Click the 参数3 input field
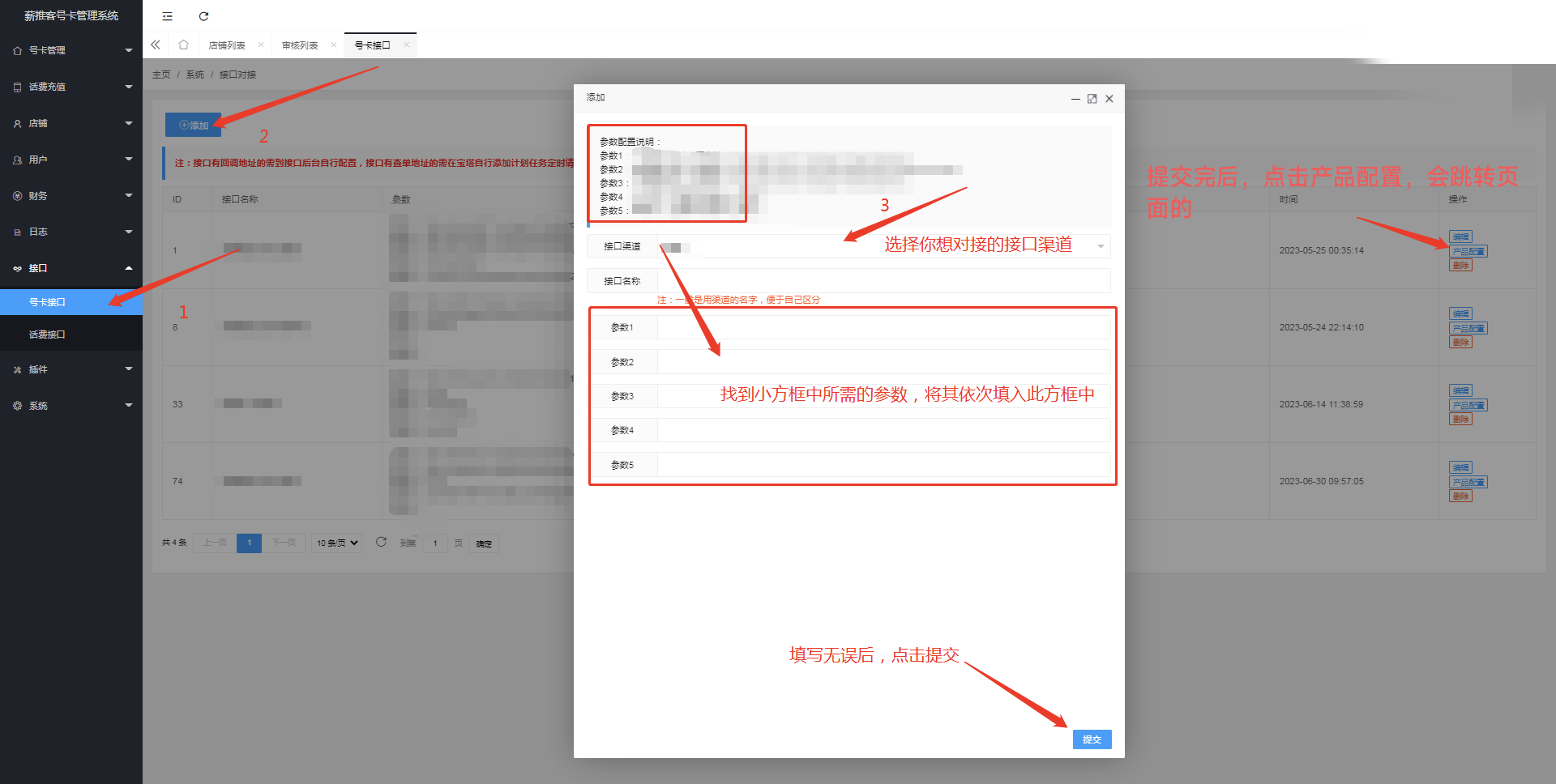Screen dimensions: 1556x784 tap(883, 396)
